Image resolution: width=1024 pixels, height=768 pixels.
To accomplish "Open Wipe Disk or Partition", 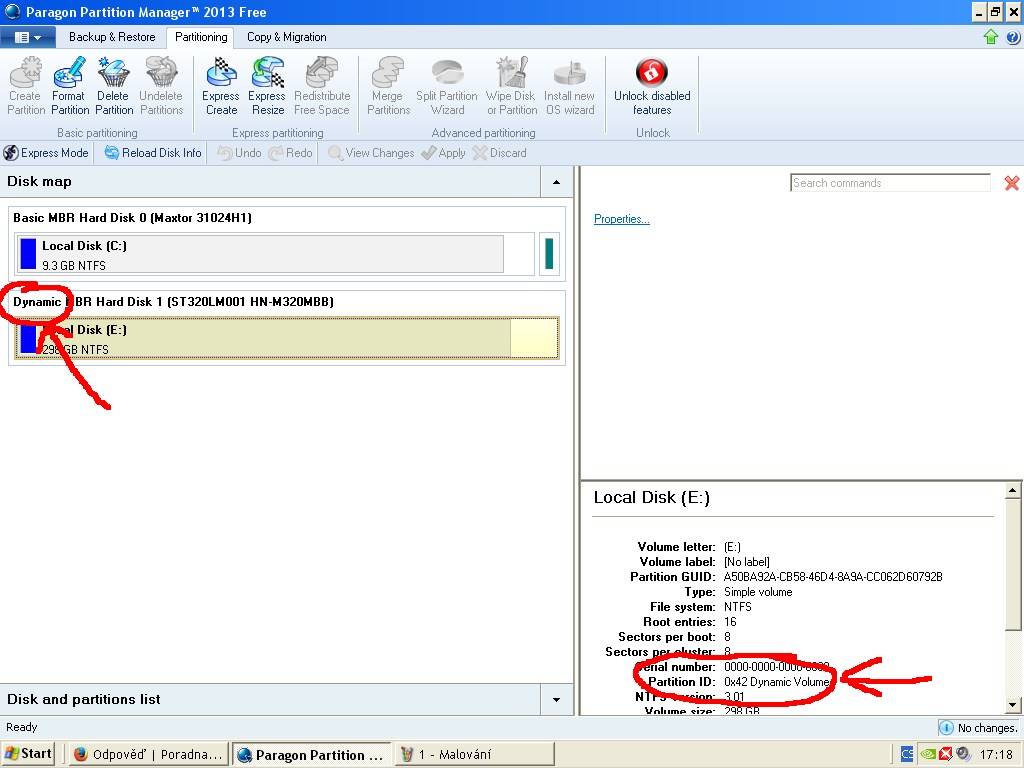I will tap(511, 86).
